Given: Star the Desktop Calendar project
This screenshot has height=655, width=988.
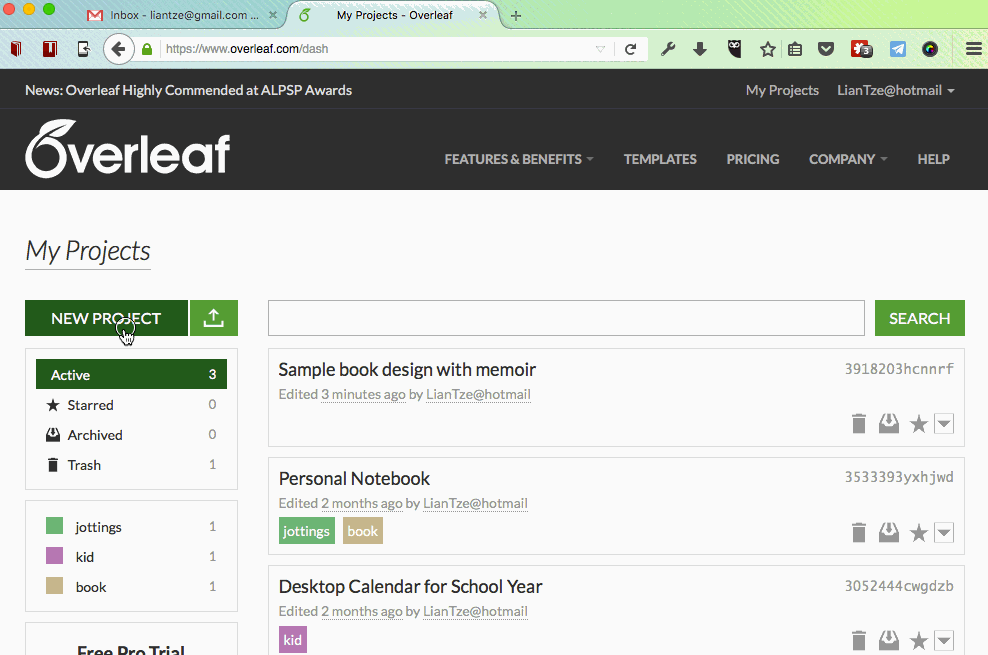Looking at the screenshot, I should 919,641.
